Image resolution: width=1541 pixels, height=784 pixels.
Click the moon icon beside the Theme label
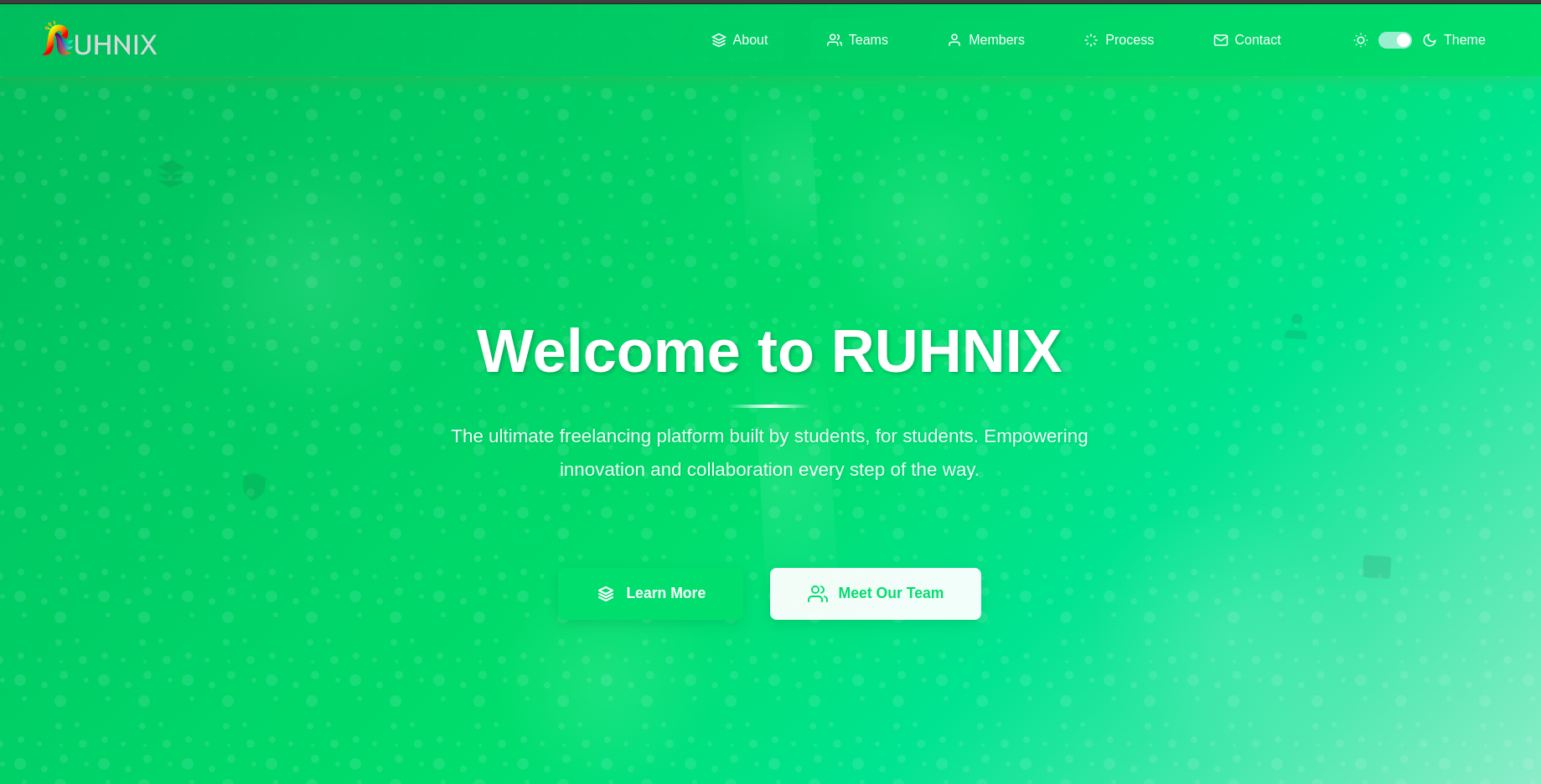1430,39
